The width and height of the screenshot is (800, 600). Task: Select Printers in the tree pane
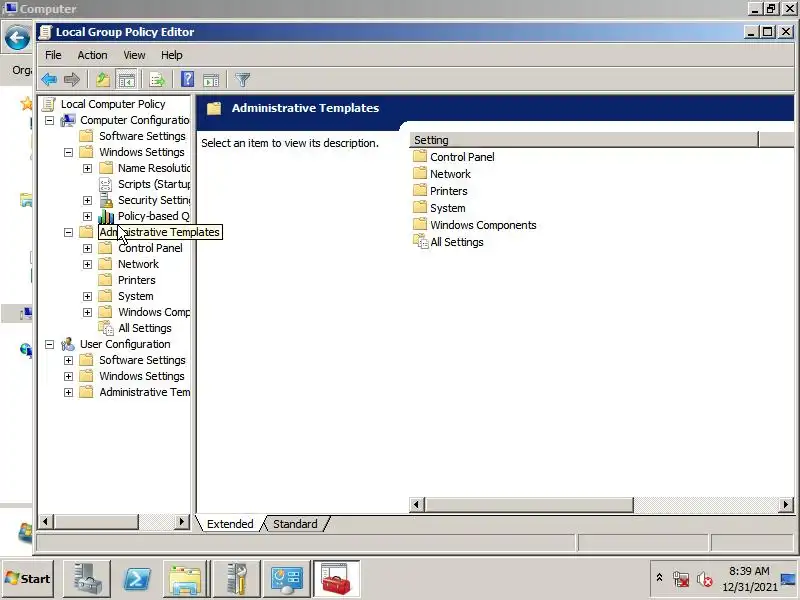(x=136, y=280)
